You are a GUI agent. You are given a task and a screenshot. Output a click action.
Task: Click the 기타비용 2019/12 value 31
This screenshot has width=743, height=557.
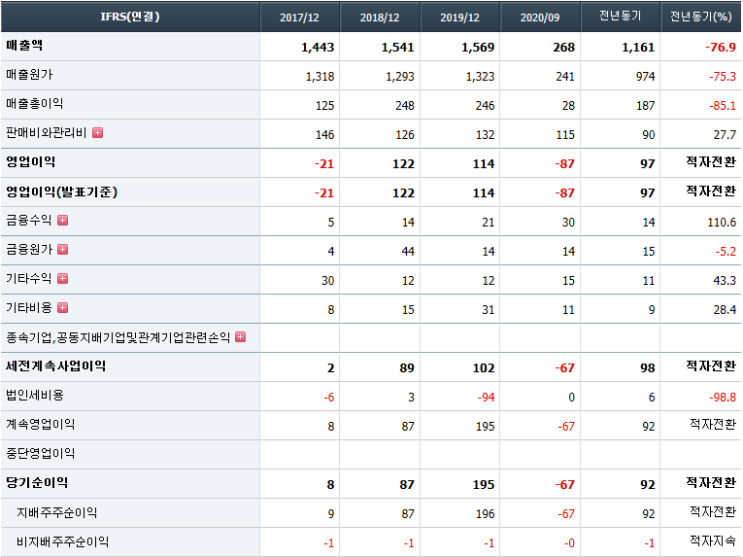(x=488, y=310)
